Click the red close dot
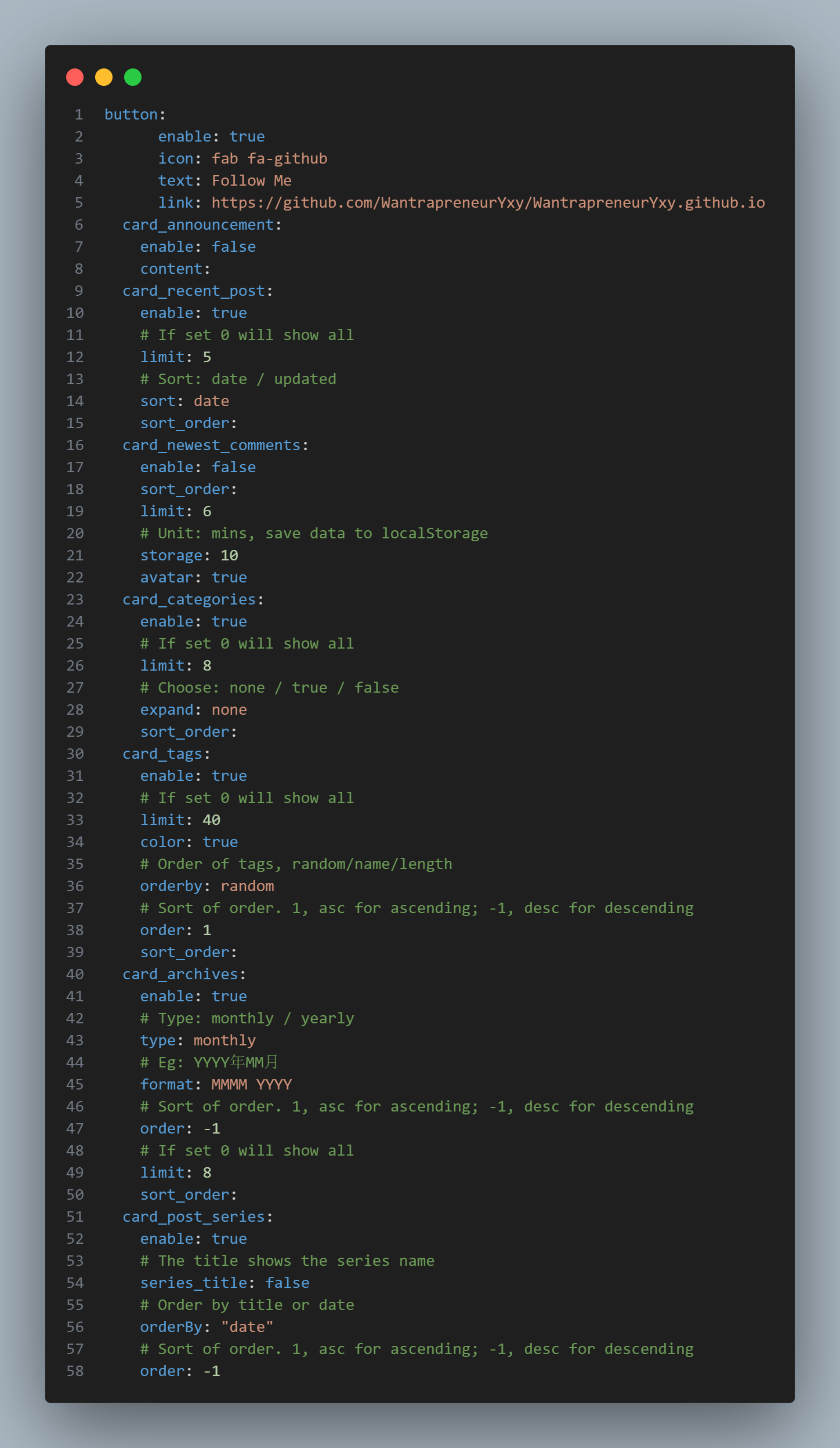Image resolution: width=840 pixels, height=1448 pixels. (x=75, y=77)
